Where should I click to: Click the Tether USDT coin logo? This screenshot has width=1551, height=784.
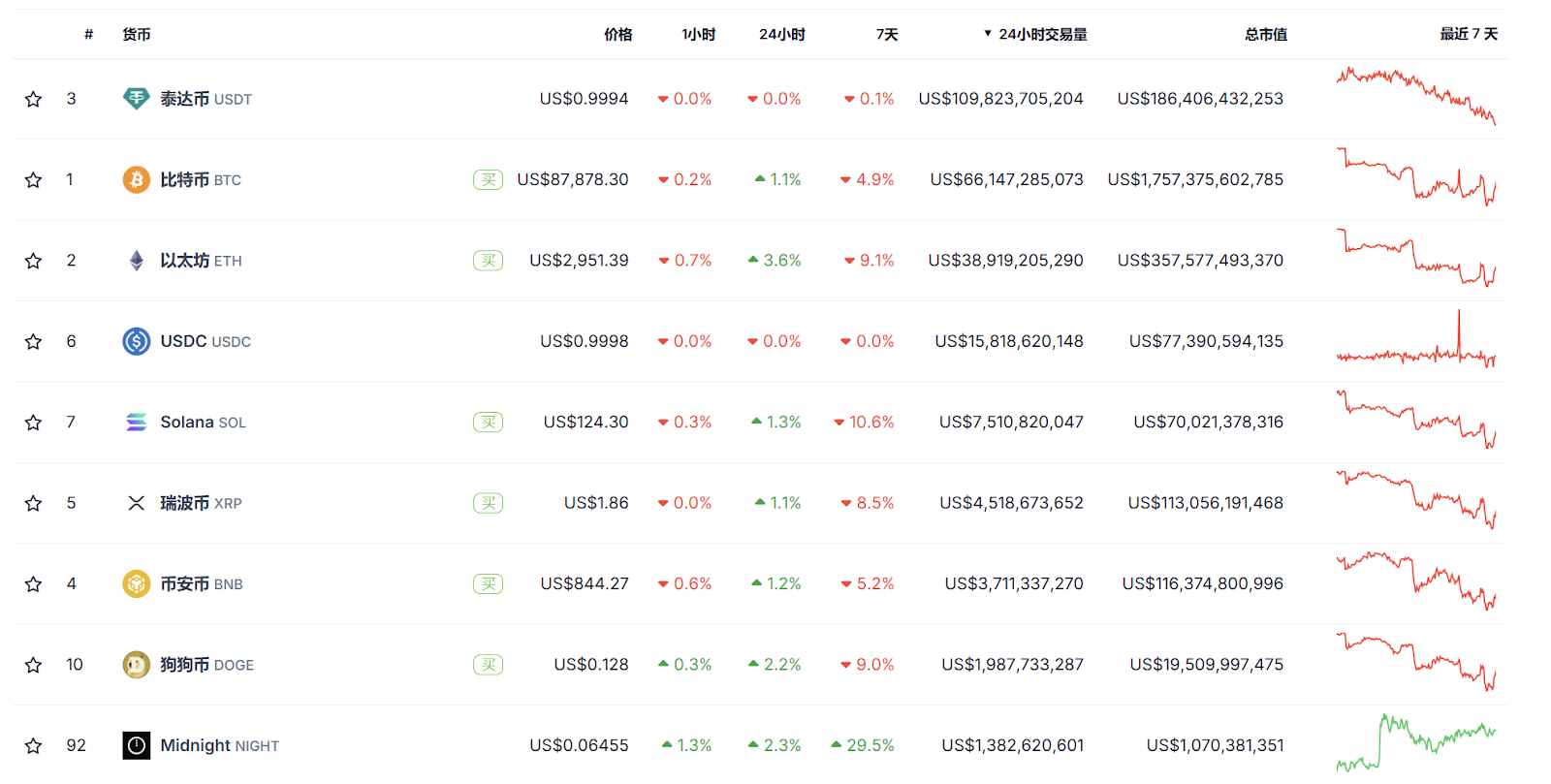137,99
